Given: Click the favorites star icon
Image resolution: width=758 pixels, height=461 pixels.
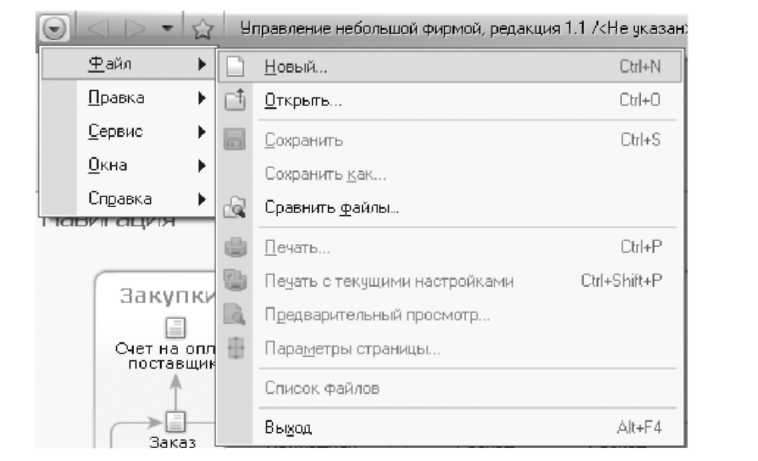Looking at the screenshot, I should coord(203,29).
